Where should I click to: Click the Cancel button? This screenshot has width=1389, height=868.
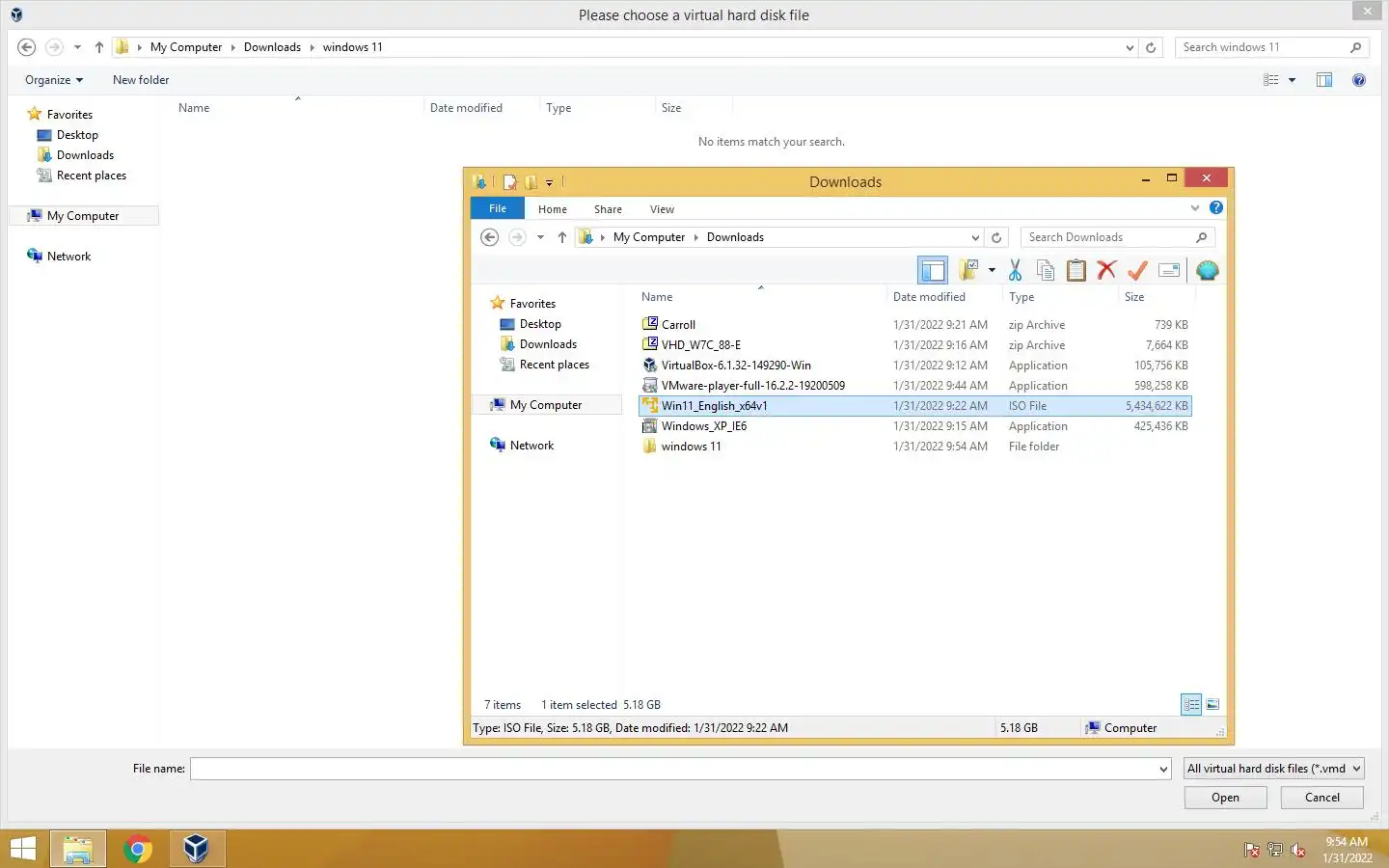(1321, 798)
